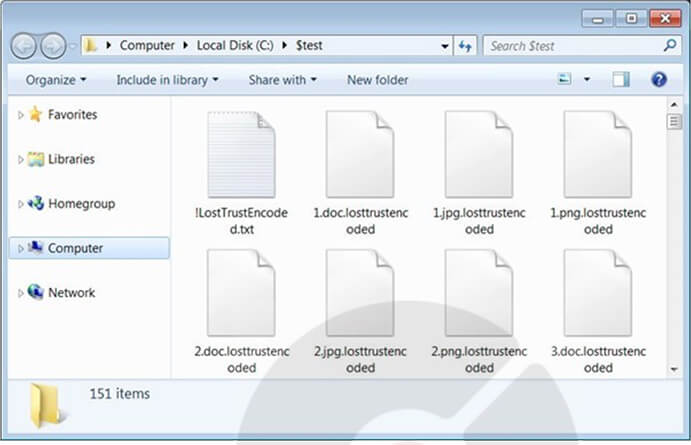Image resolution: width=691 pixels, height=445 pixels.
Task: Select the 2.doc.losttrustencoded file icon
Action: (241, 293)
